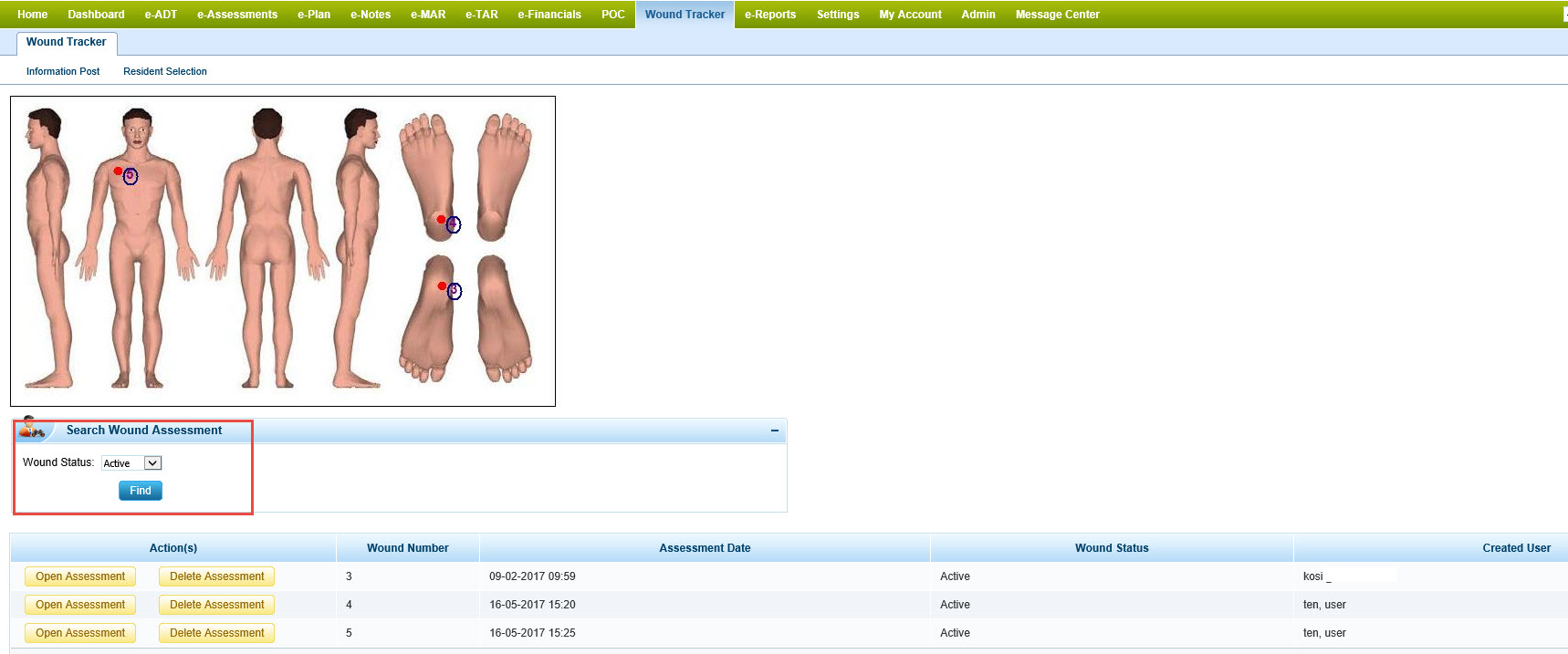1568x654 pixels.
Task: Navigate to e-Reports in top menu
Action: (x=769, y=15)
